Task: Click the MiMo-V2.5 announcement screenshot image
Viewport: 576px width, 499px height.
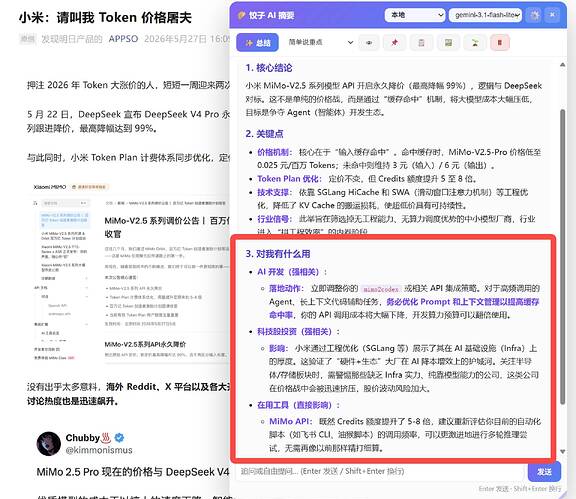Action: (131, 272)
